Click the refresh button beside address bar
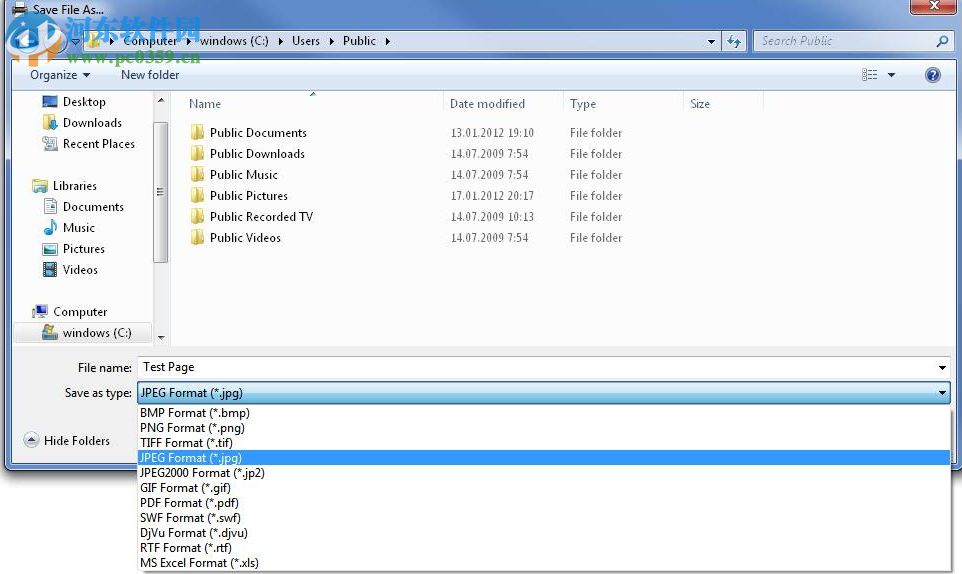 click(x=734, y=41)
